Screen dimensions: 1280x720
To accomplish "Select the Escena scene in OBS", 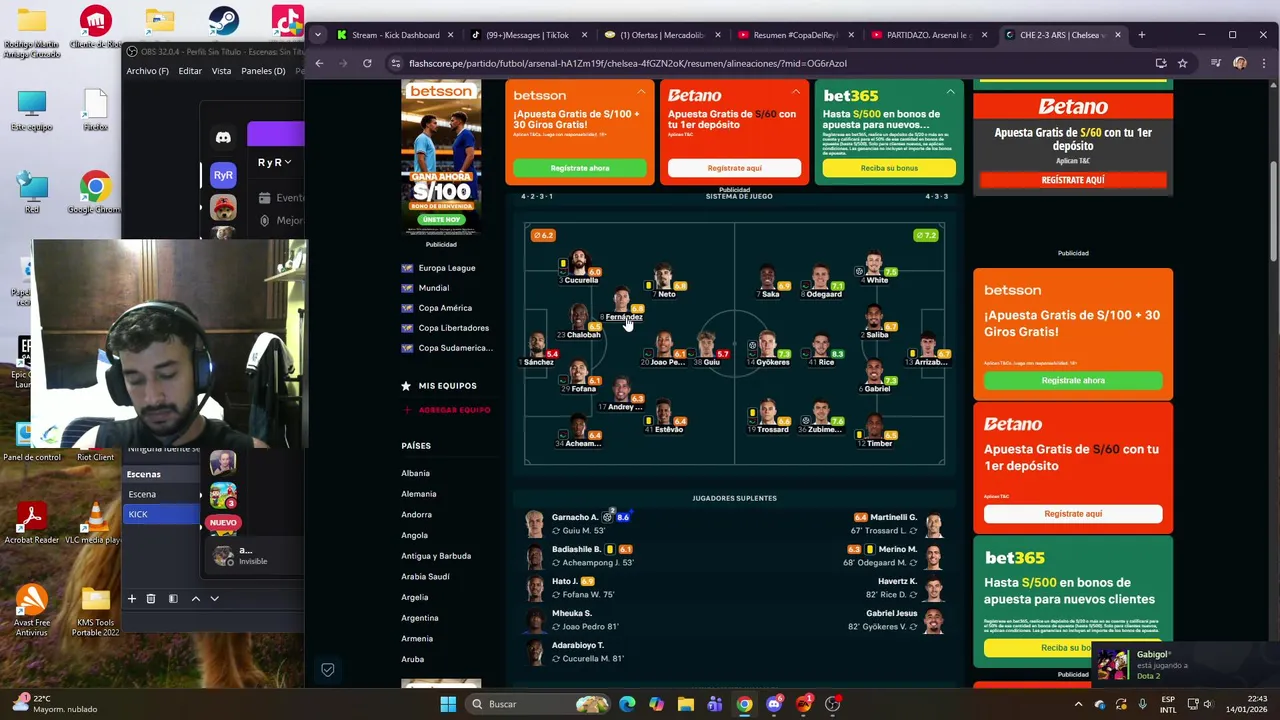I will [162, 494].
